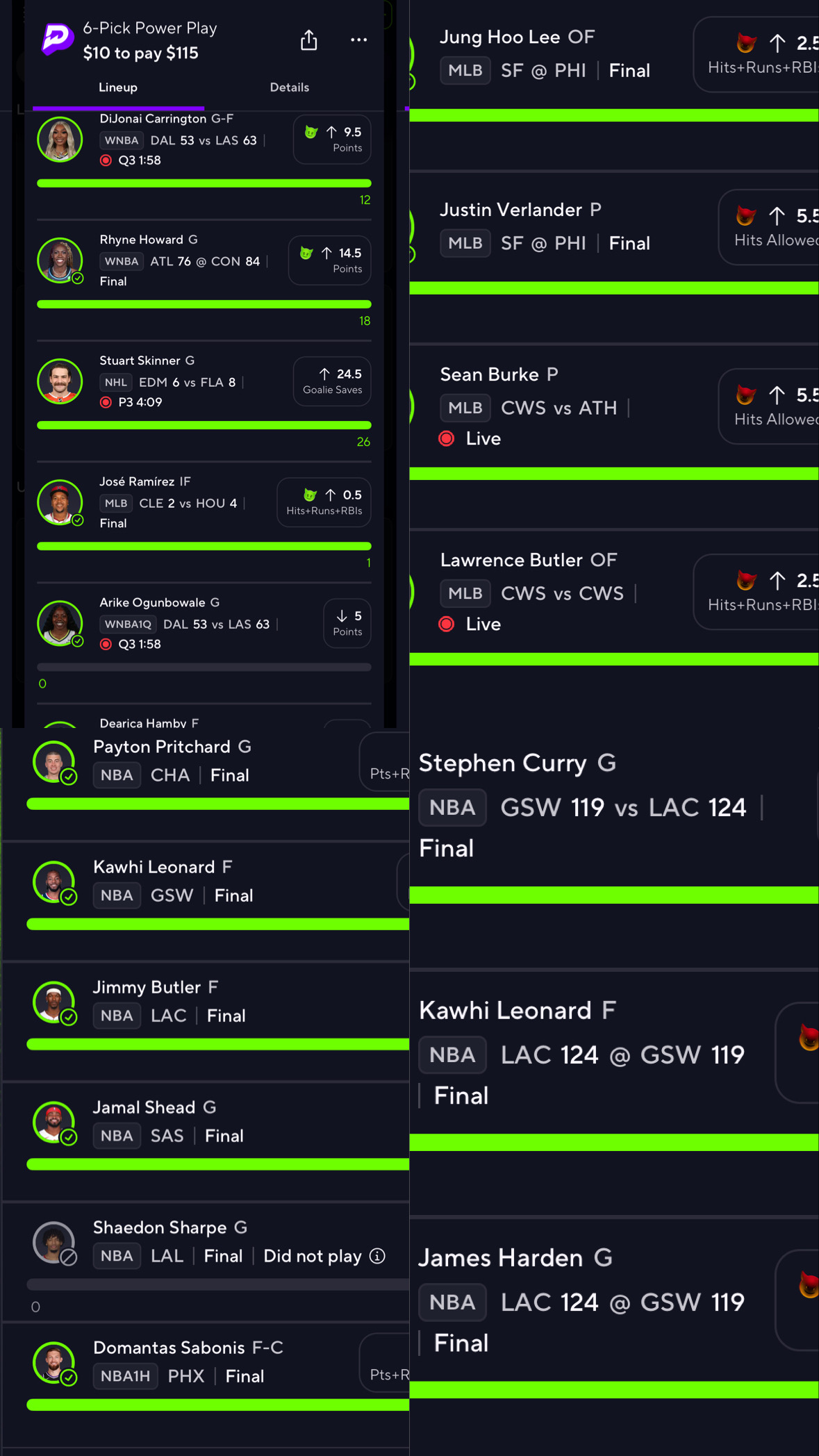
Task: Click the red demon icon on Verlander's pick
Action: pos(746,216)
